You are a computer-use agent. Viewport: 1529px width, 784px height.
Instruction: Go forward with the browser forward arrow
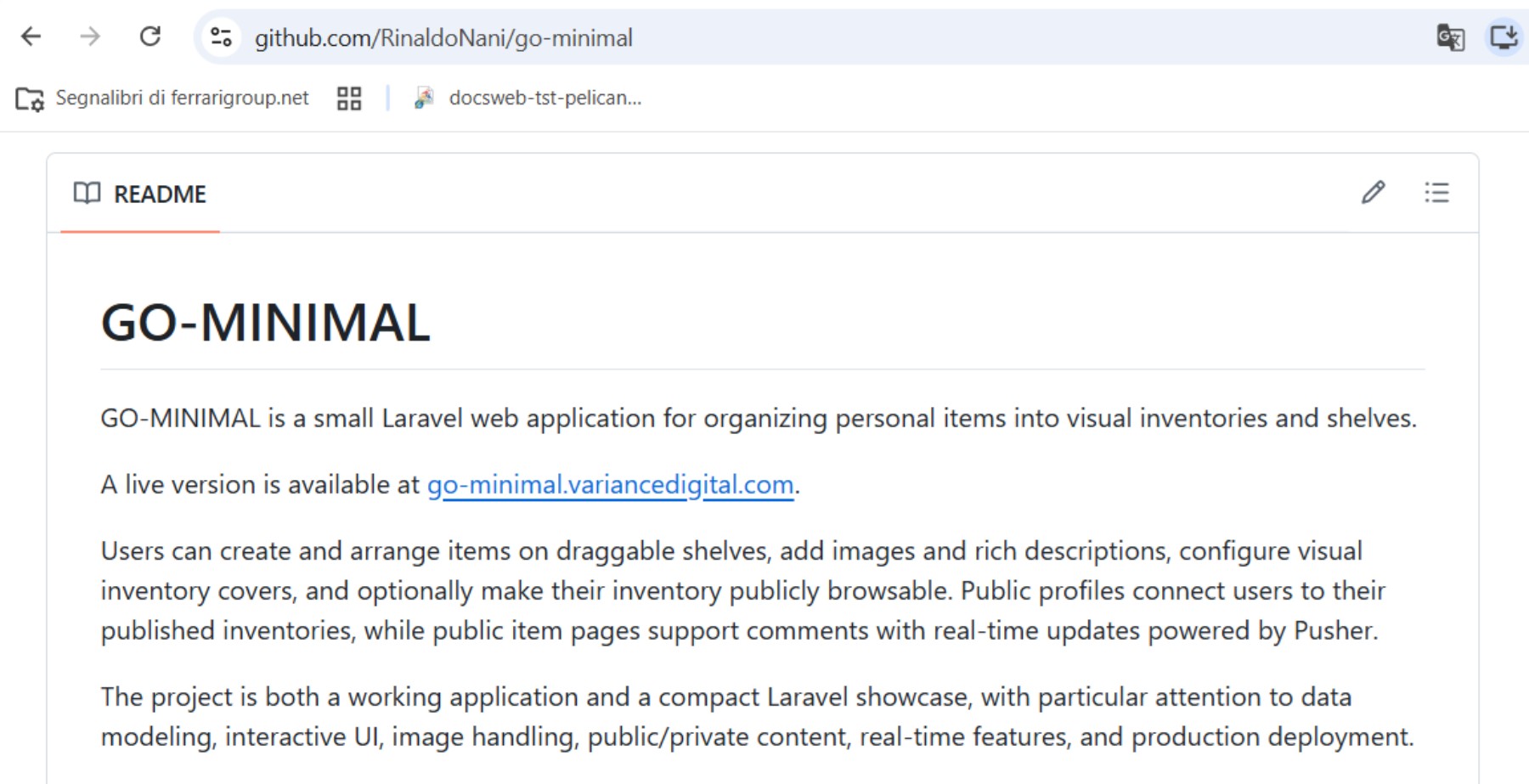coord(90,37)
